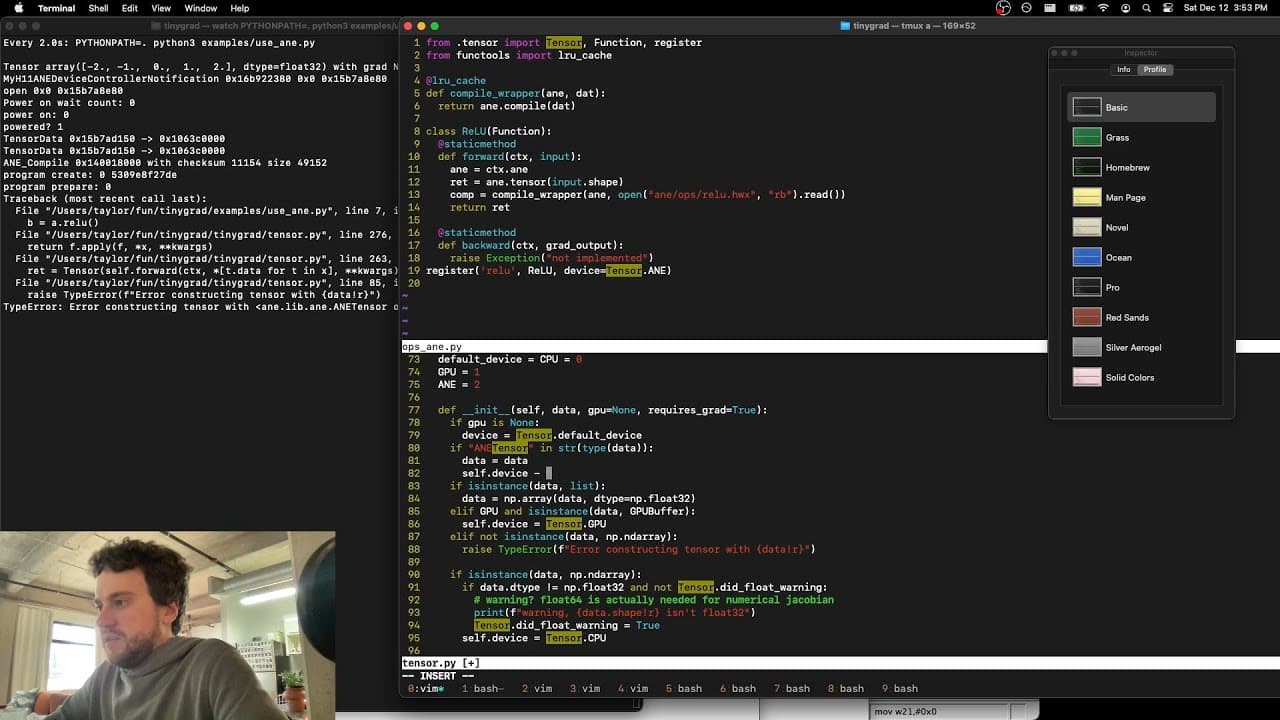This screenshot has height=720, width=1280.
Task: Open the View menu
Action: [x=161, y=8]
